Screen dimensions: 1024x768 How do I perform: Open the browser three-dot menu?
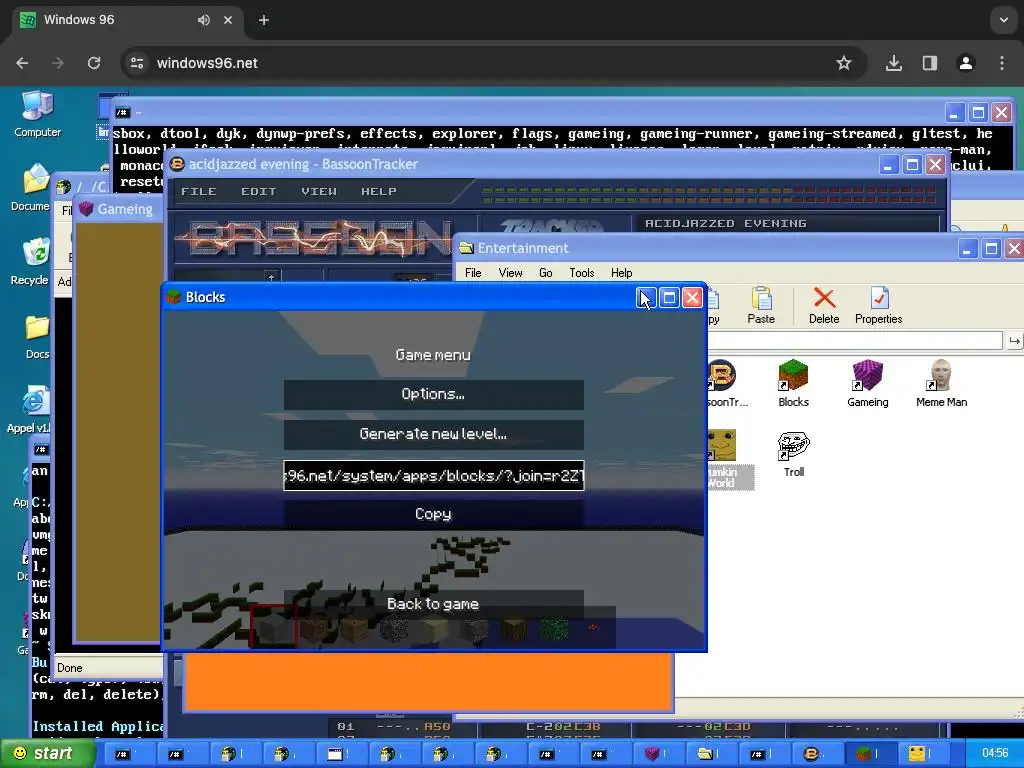[x=1002, y=63]
